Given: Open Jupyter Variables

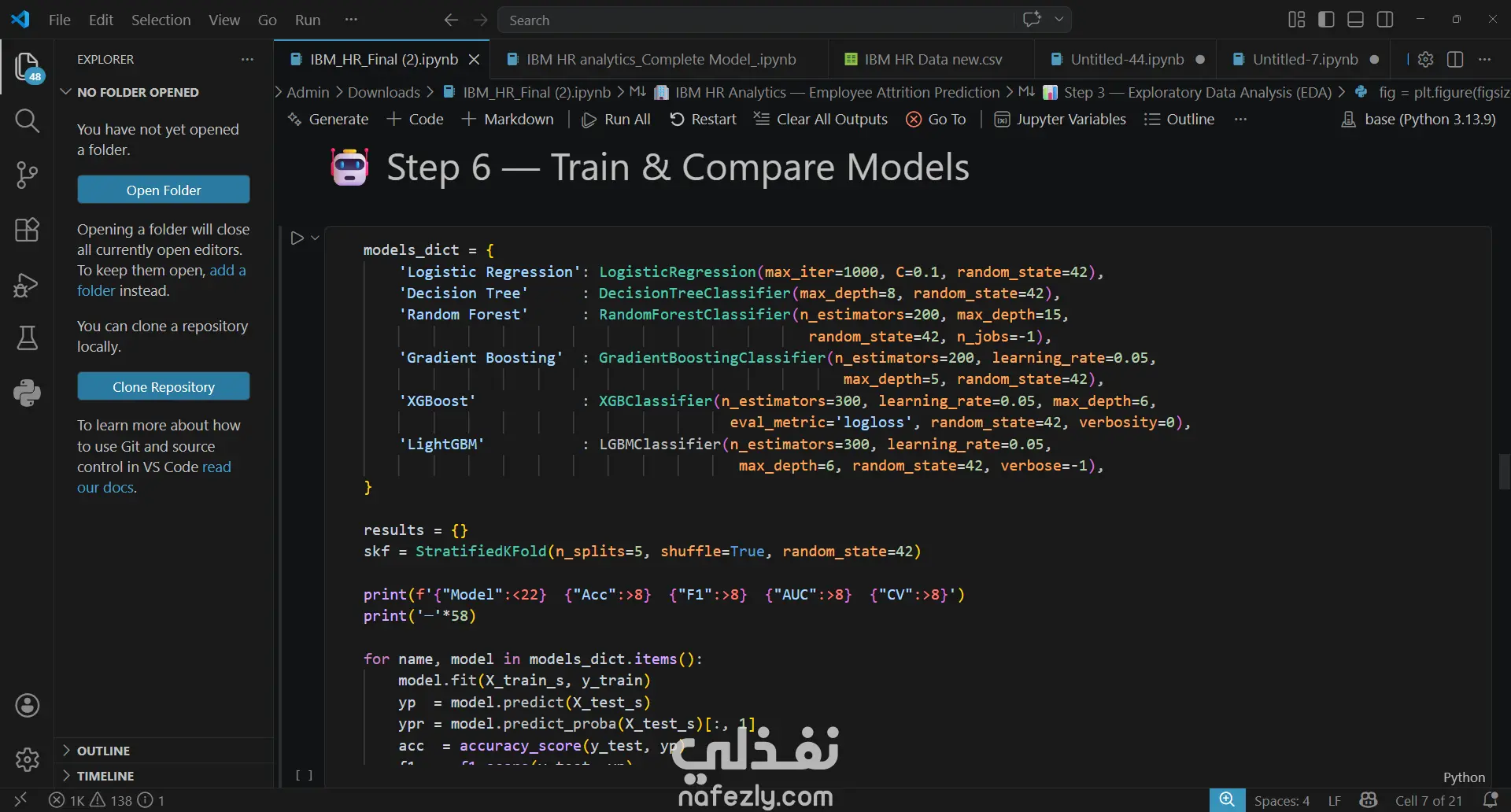Looking at the screenshot, I should pos(1060,120).
